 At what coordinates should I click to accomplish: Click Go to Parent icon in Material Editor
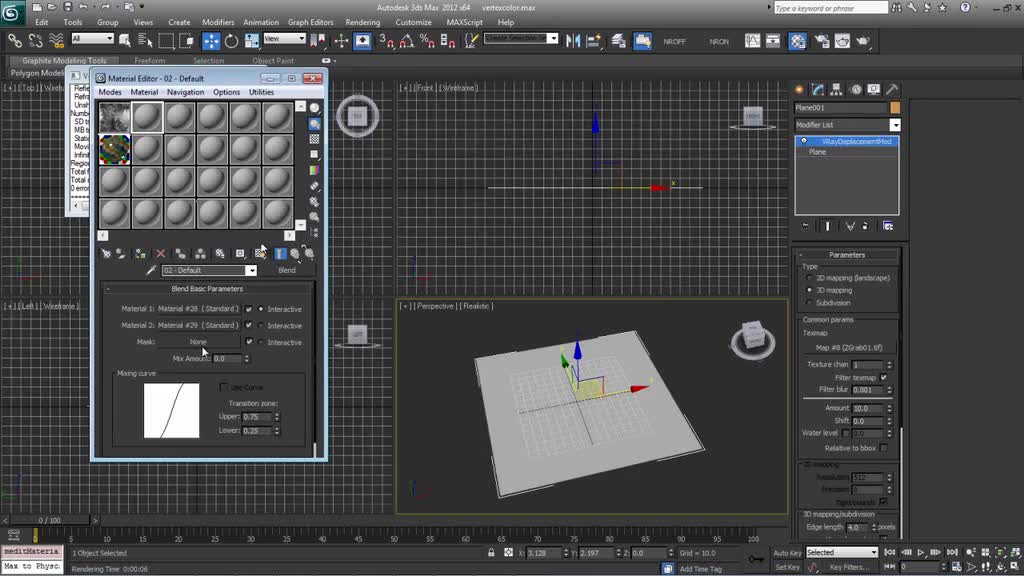tap(295, 253)
